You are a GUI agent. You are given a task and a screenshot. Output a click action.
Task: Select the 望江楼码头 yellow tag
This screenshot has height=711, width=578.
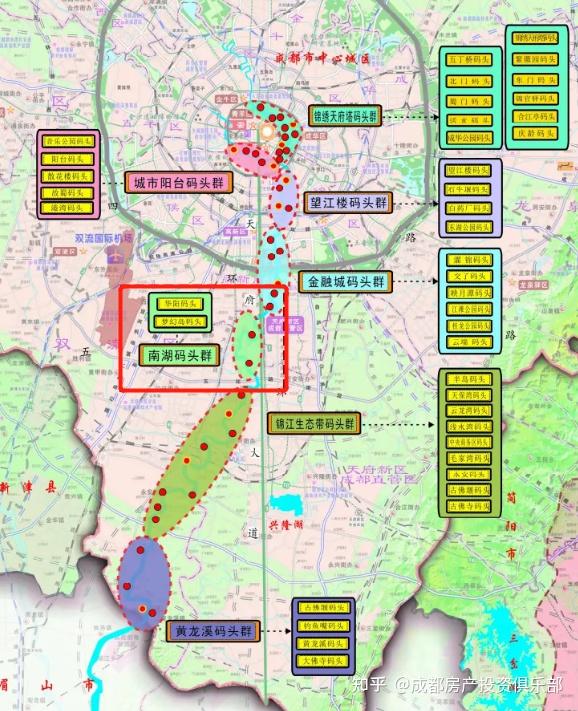(468, 171)
